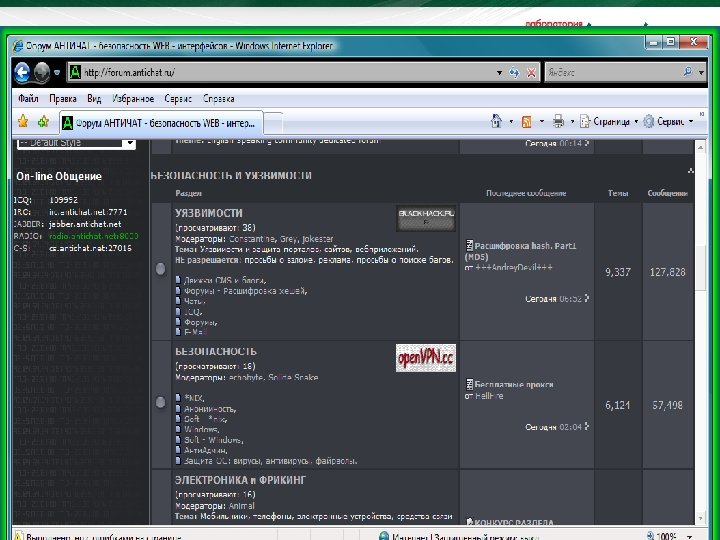
Task: Open +++AndreyDevil+++ user profile
Action: (514, 267)
